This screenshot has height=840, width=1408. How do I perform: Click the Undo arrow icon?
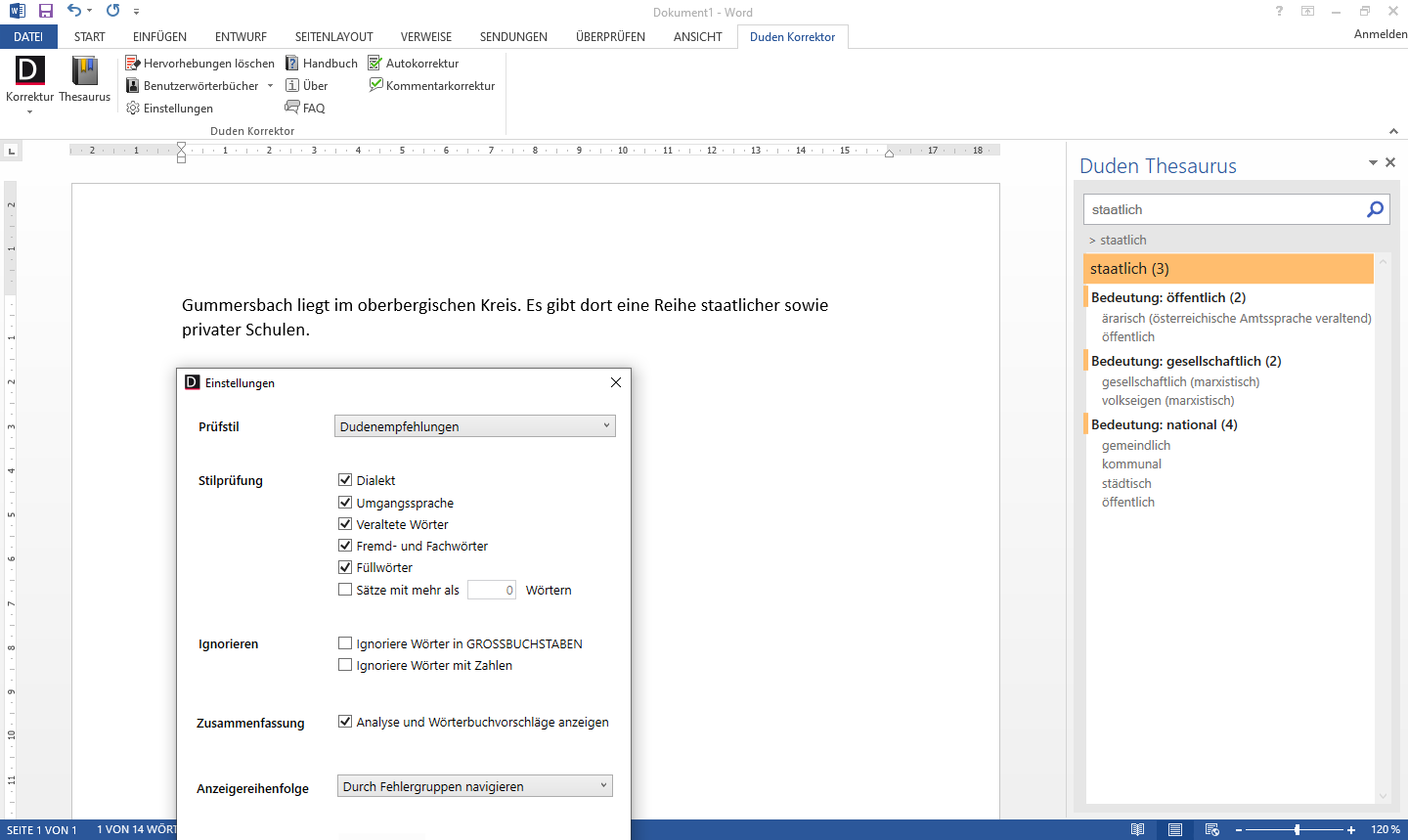[x=74, y=11]
